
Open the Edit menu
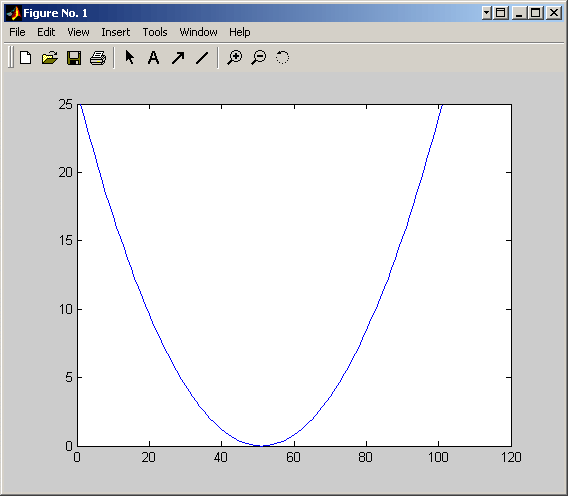point(46,32)
